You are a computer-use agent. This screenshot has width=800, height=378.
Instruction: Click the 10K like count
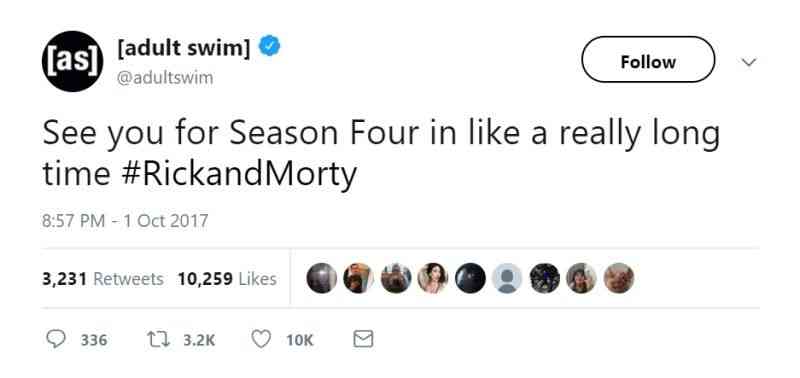[x=299, y=340]
